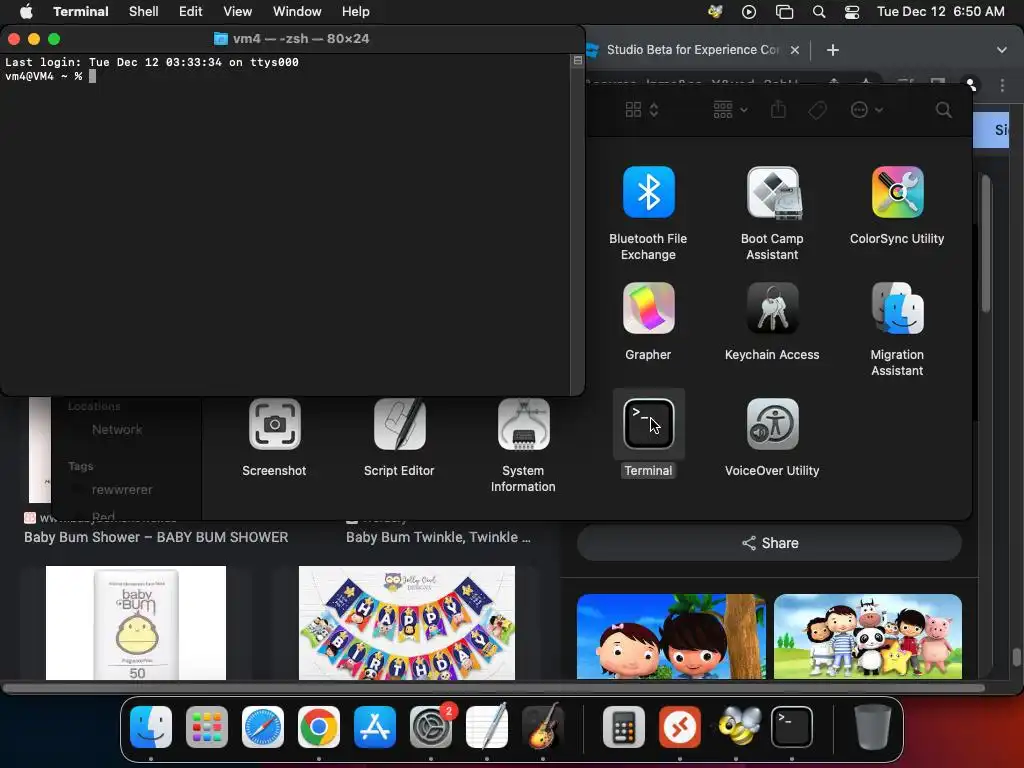
Task: Open Finder group-by dropdown
Action: (x=730, y=110)
